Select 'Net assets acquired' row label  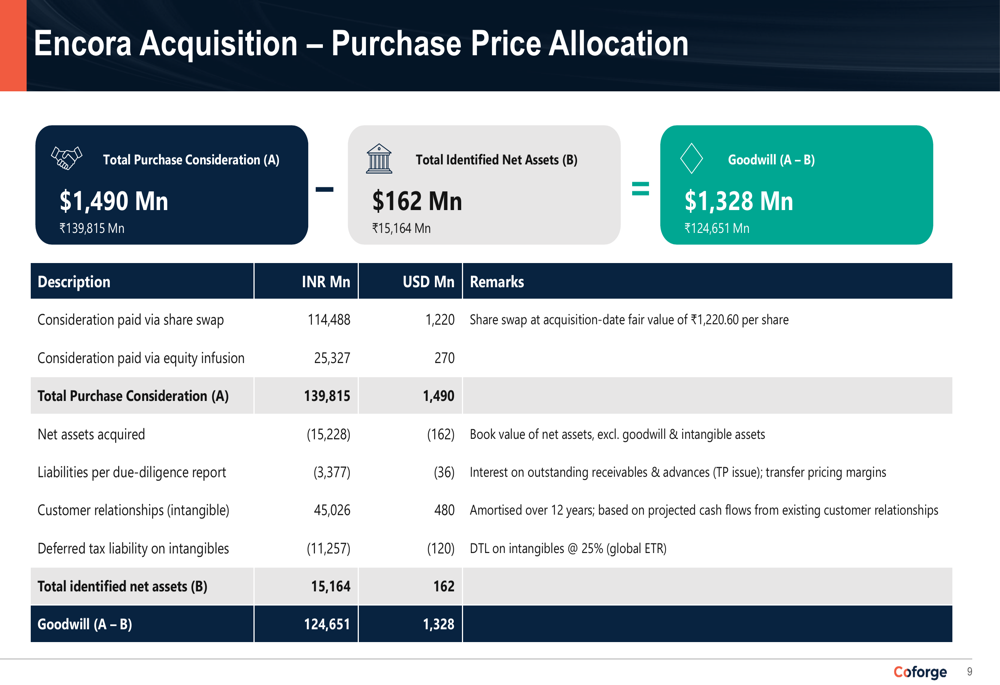91,434
